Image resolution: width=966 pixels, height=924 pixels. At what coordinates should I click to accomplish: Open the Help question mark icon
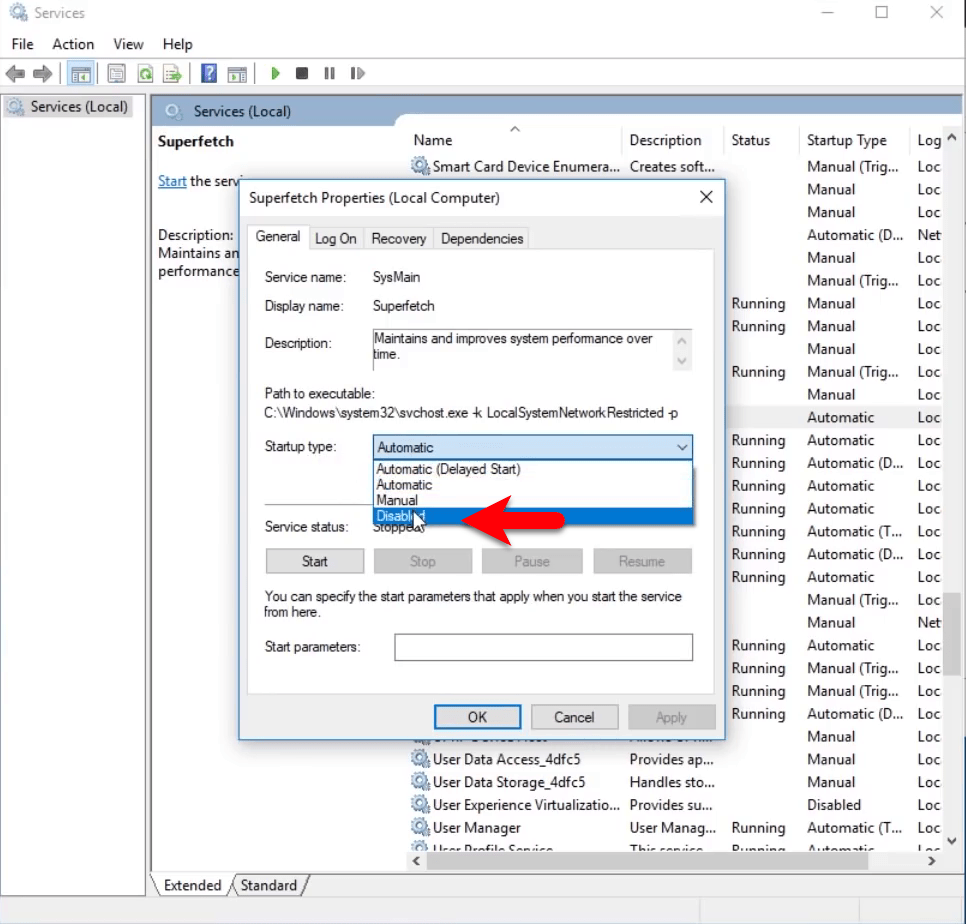coord(209,74)
